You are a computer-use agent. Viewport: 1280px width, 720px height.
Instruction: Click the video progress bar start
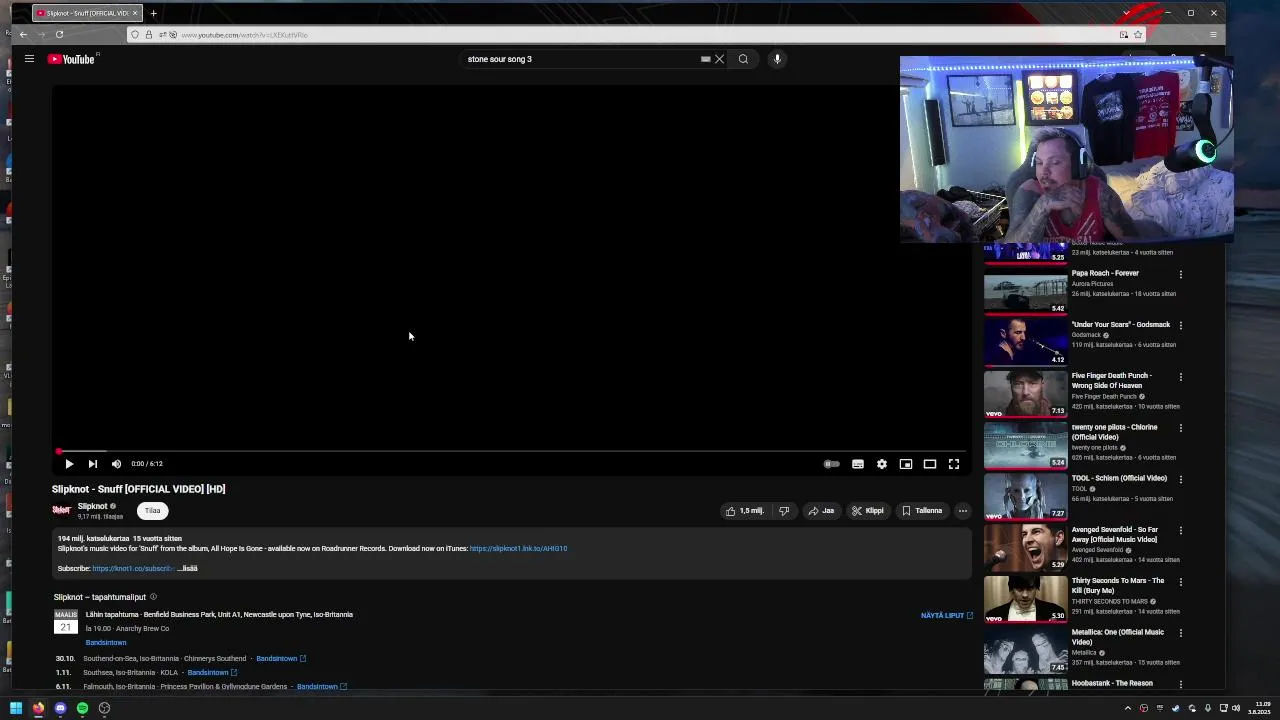tap(59, 452)
